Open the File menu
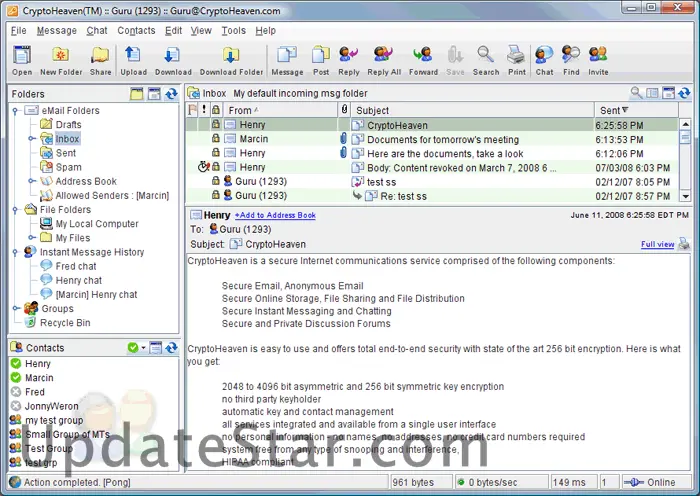 (19, 30)
